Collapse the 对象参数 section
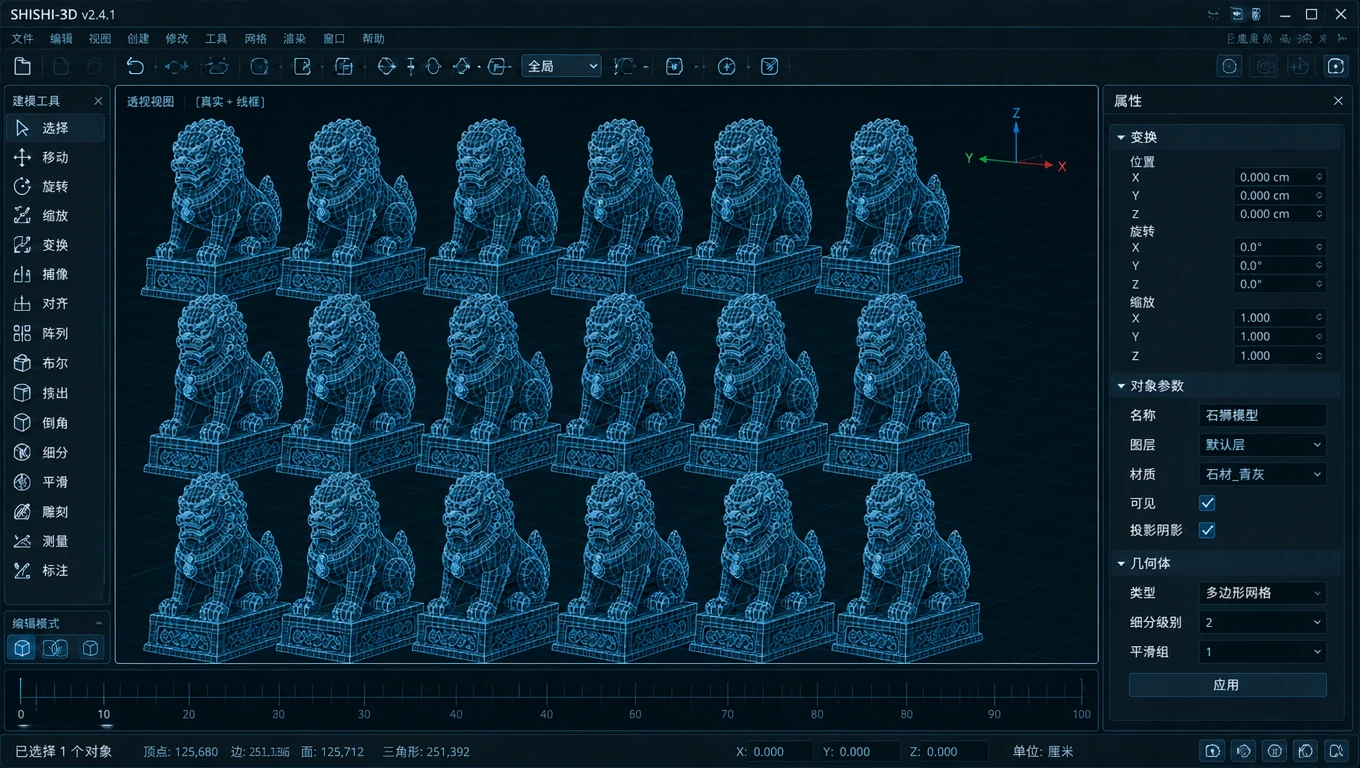Screen dimensions: 1360x768 [1121, 386]
